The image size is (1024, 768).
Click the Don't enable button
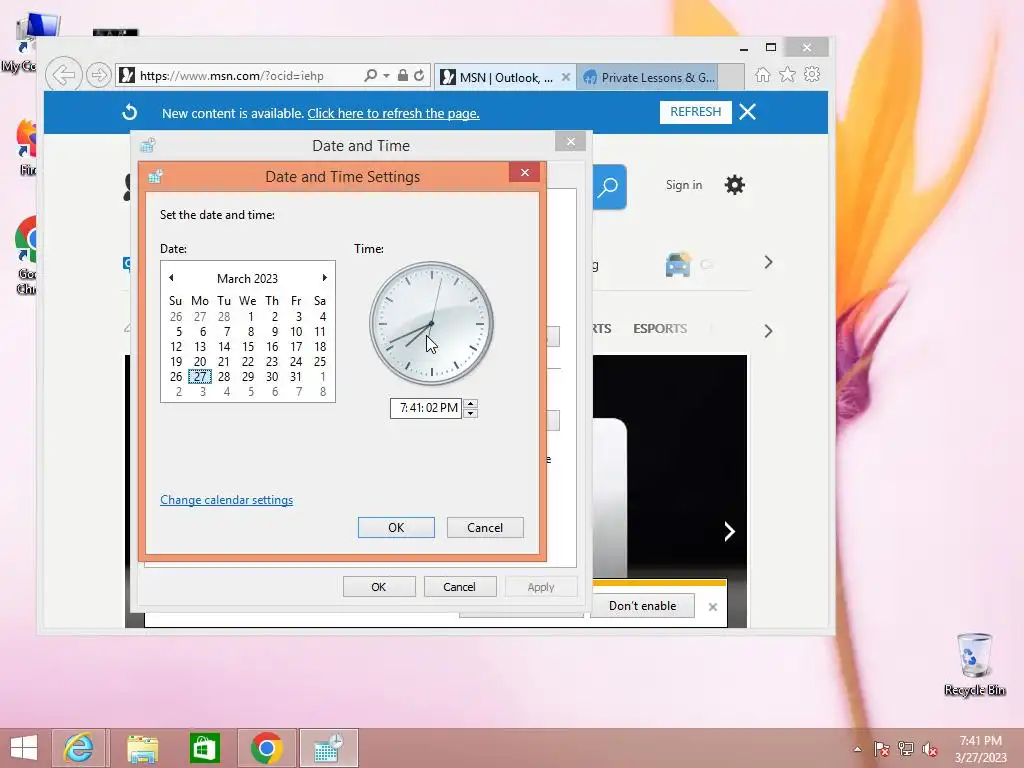coord(643,606)
